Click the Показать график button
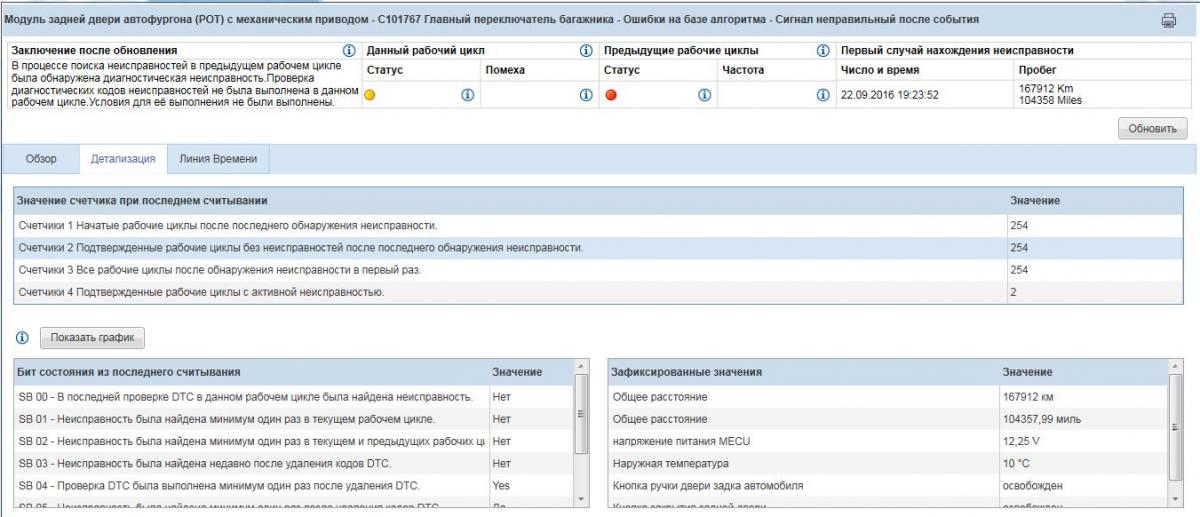 [92, 337]
